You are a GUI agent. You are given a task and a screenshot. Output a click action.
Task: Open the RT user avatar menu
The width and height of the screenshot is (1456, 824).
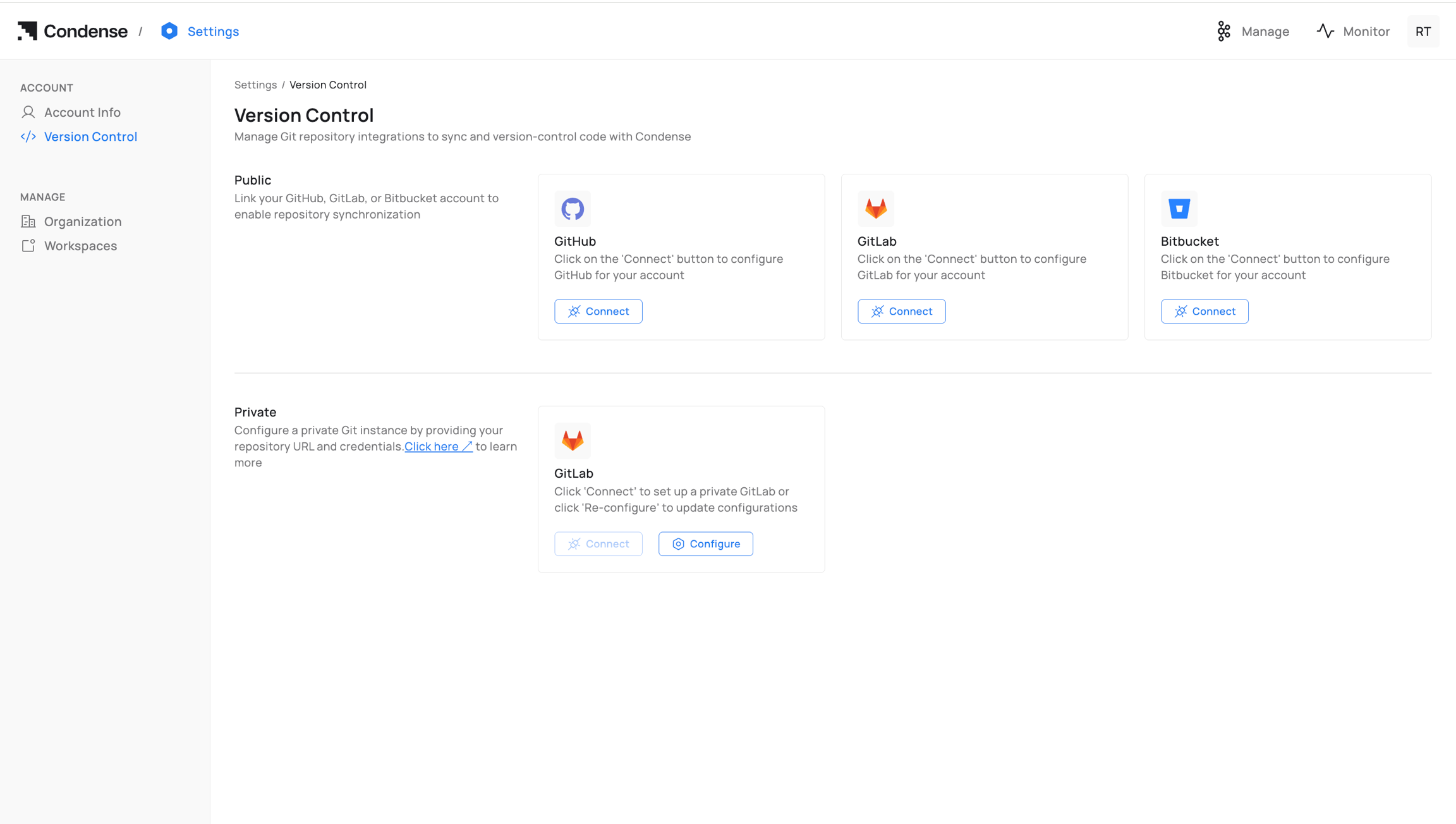coord(1423,32)
